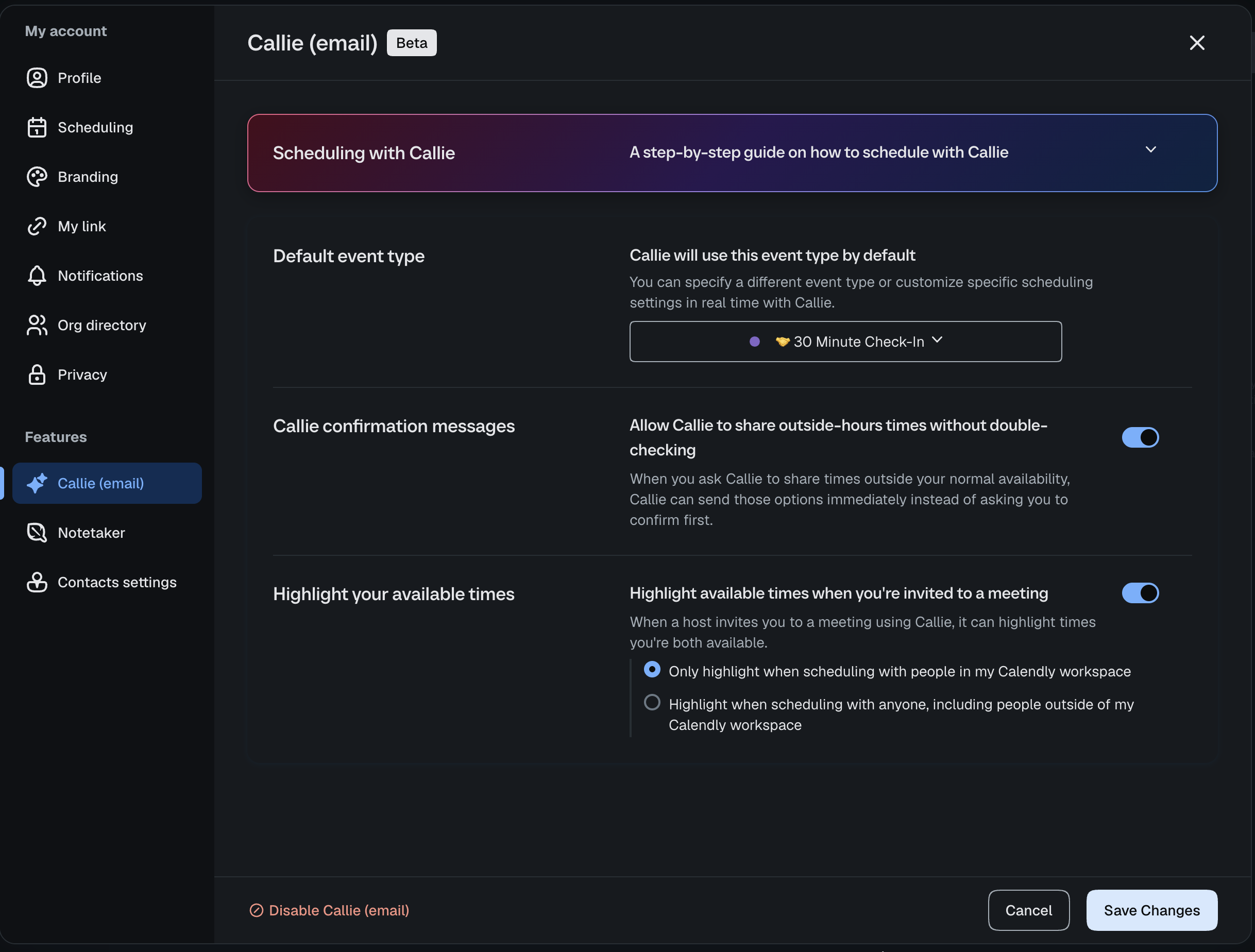The height and width of the screenshot is (952, 1255).
Task: Expand the Scheduling with Callie guide chevron
Action: [x=1150, y=150]
